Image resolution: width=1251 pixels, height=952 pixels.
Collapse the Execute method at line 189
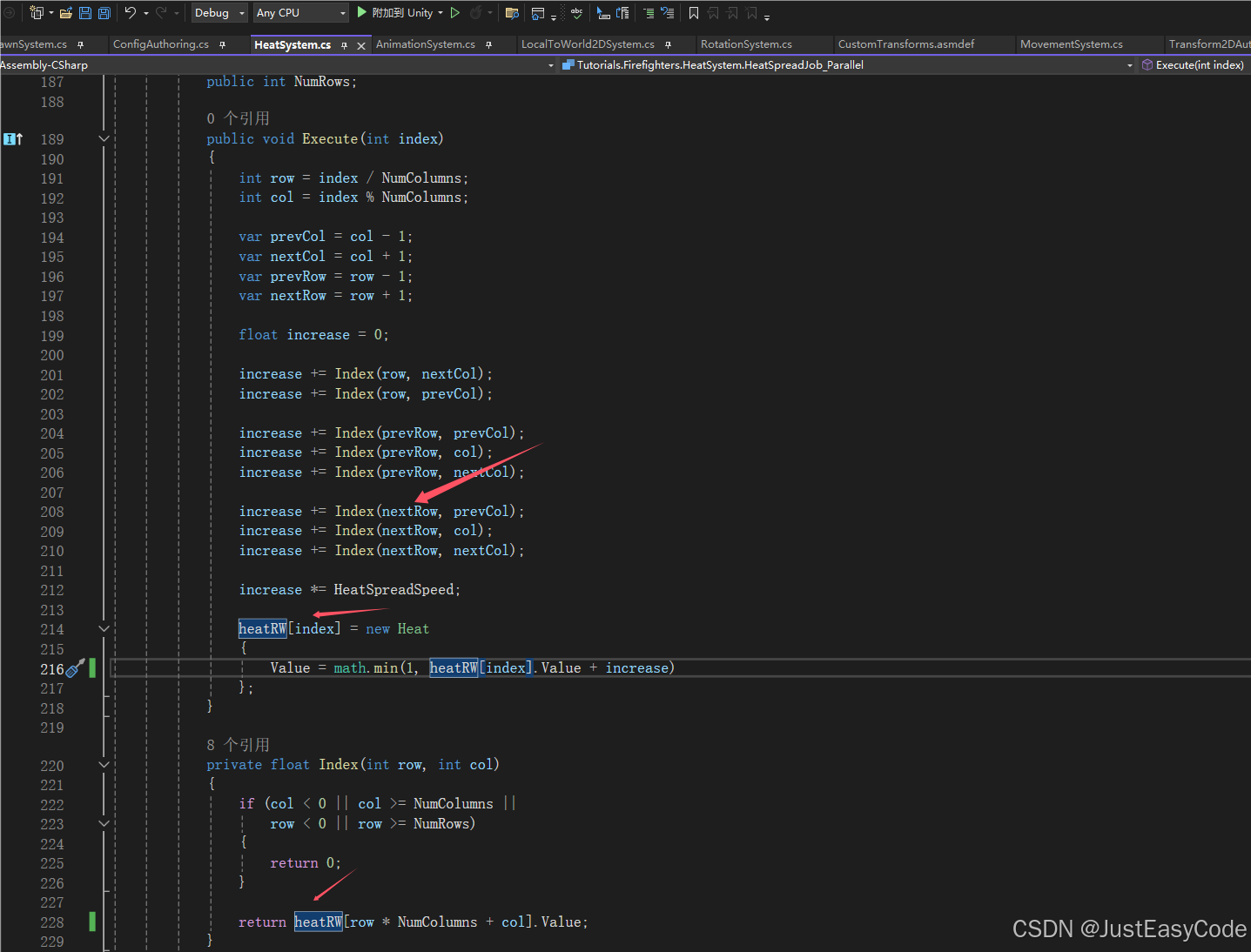(x=104, y=139)
